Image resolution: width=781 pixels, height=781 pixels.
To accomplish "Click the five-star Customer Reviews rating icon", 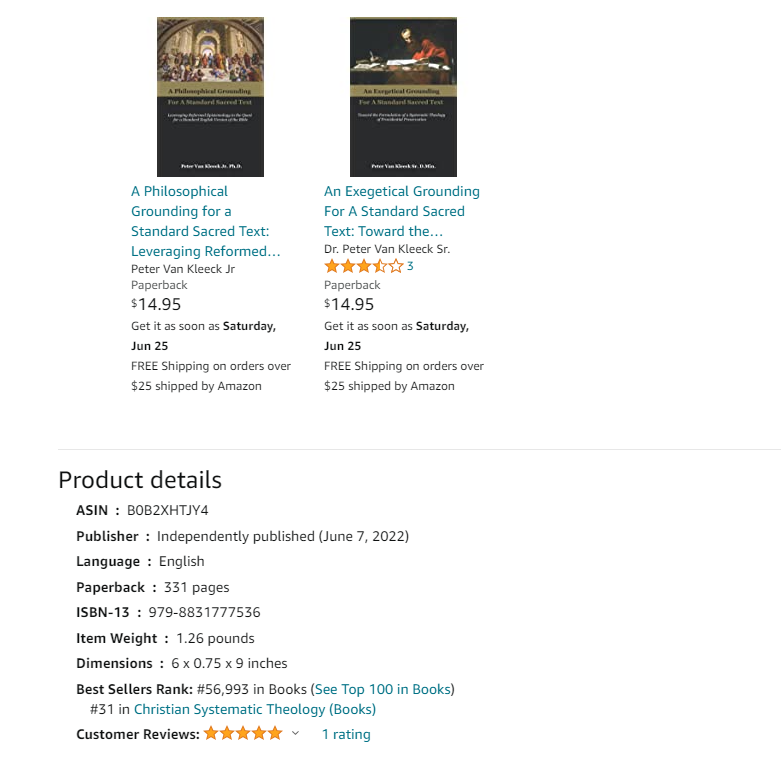I will [x=243, y=734].
